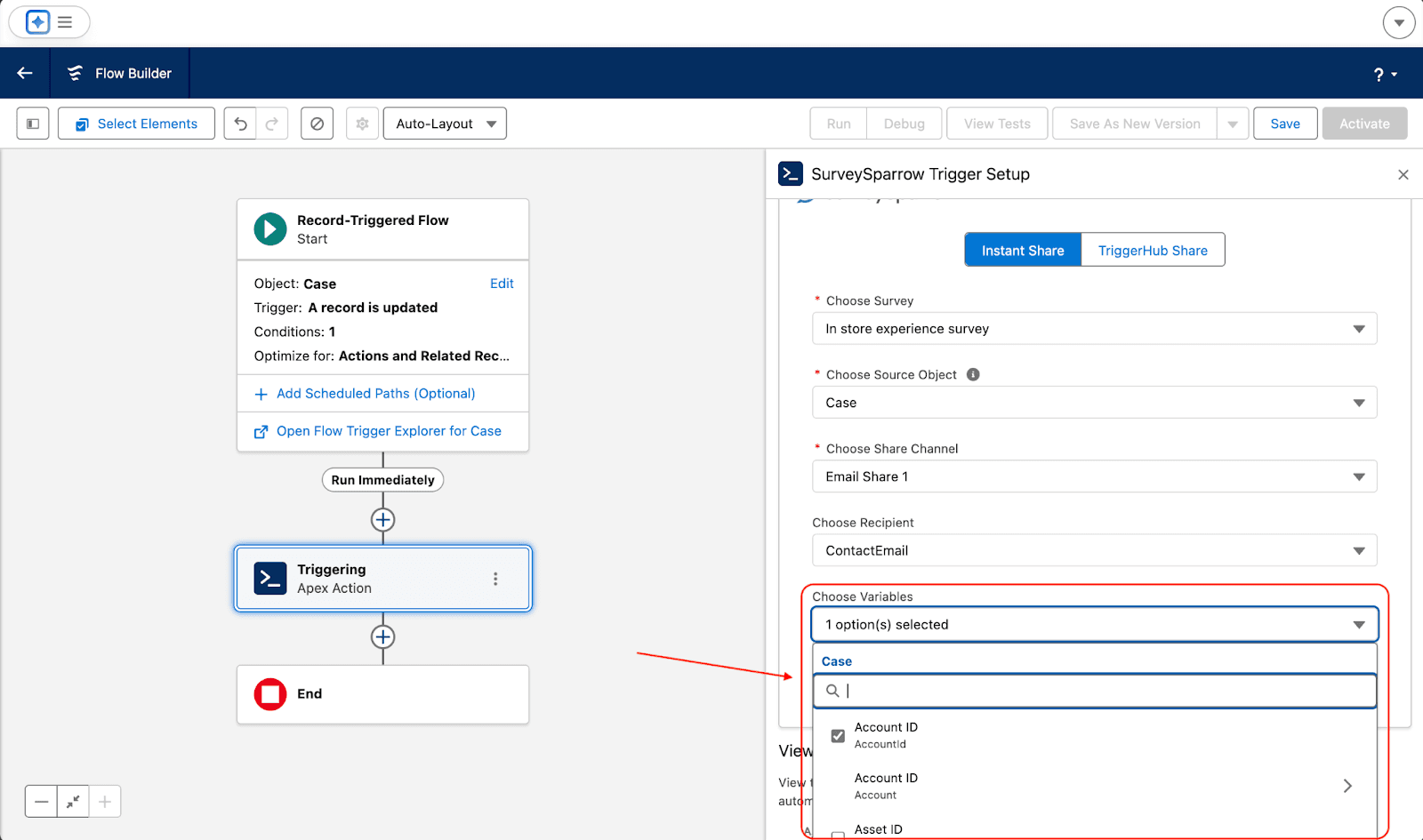Click the Save button
The image size is (1423, 840).
pos(1284,124)
